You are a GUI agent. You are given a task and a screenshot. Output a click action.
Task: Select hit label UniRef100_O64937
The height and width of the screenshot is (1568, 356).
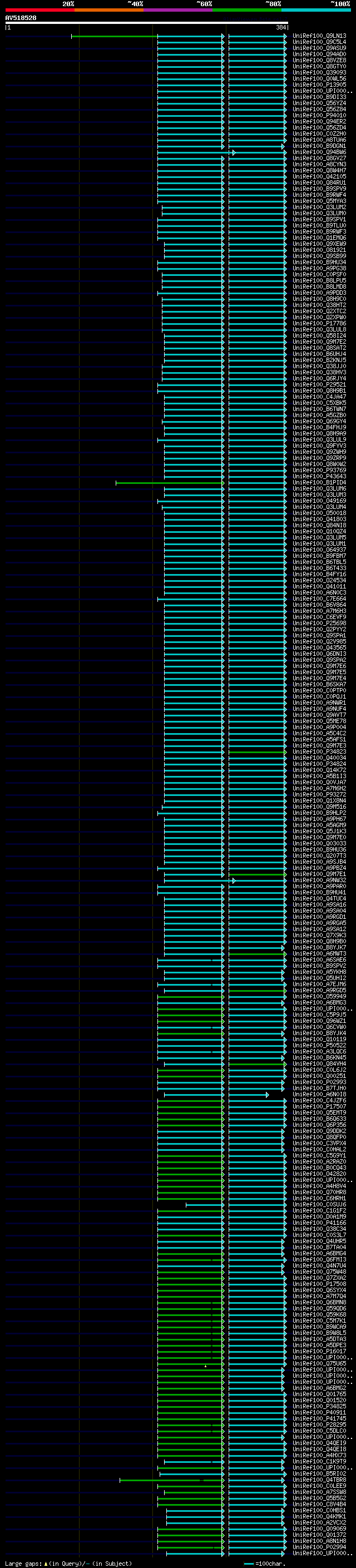pos(319,550)
